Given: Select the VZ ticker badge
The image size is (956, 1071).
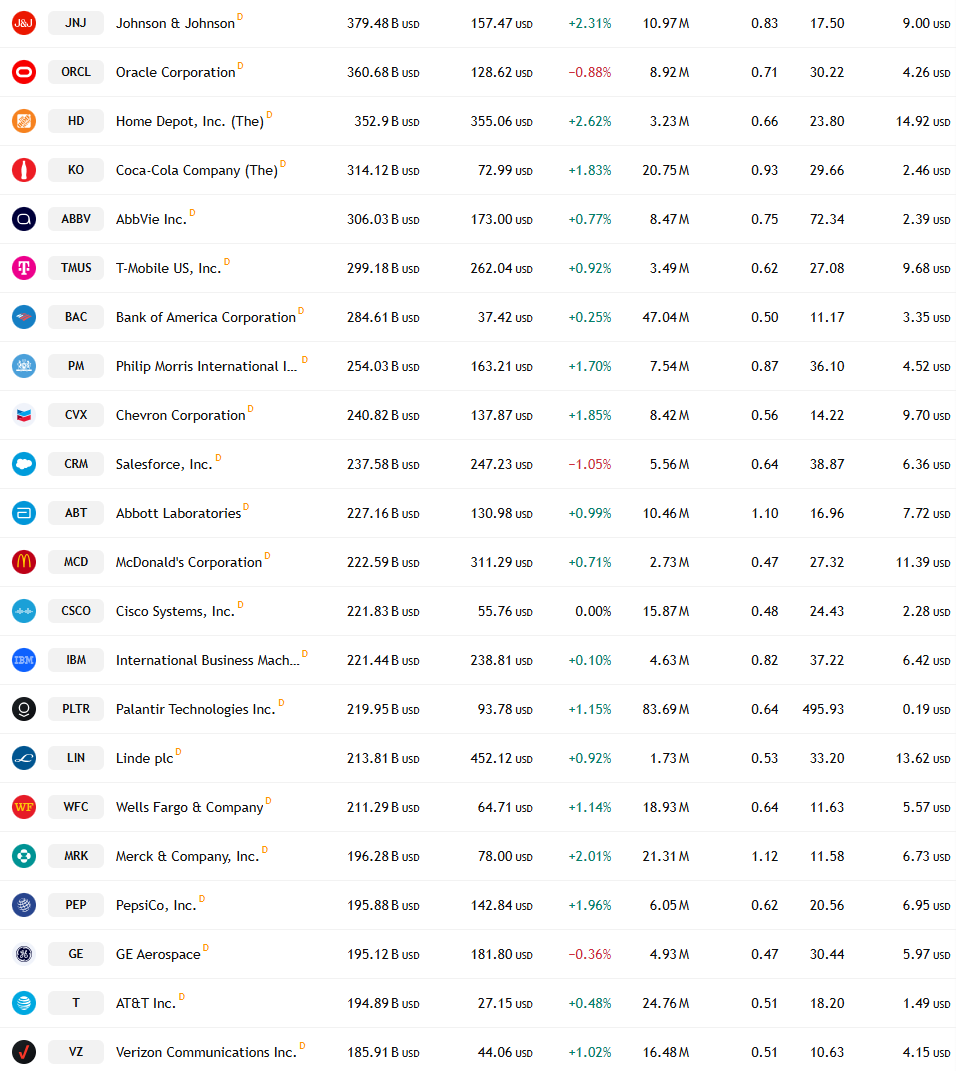Looking at the screenshot, I should pyautogui.click(x=76, y=1052).
